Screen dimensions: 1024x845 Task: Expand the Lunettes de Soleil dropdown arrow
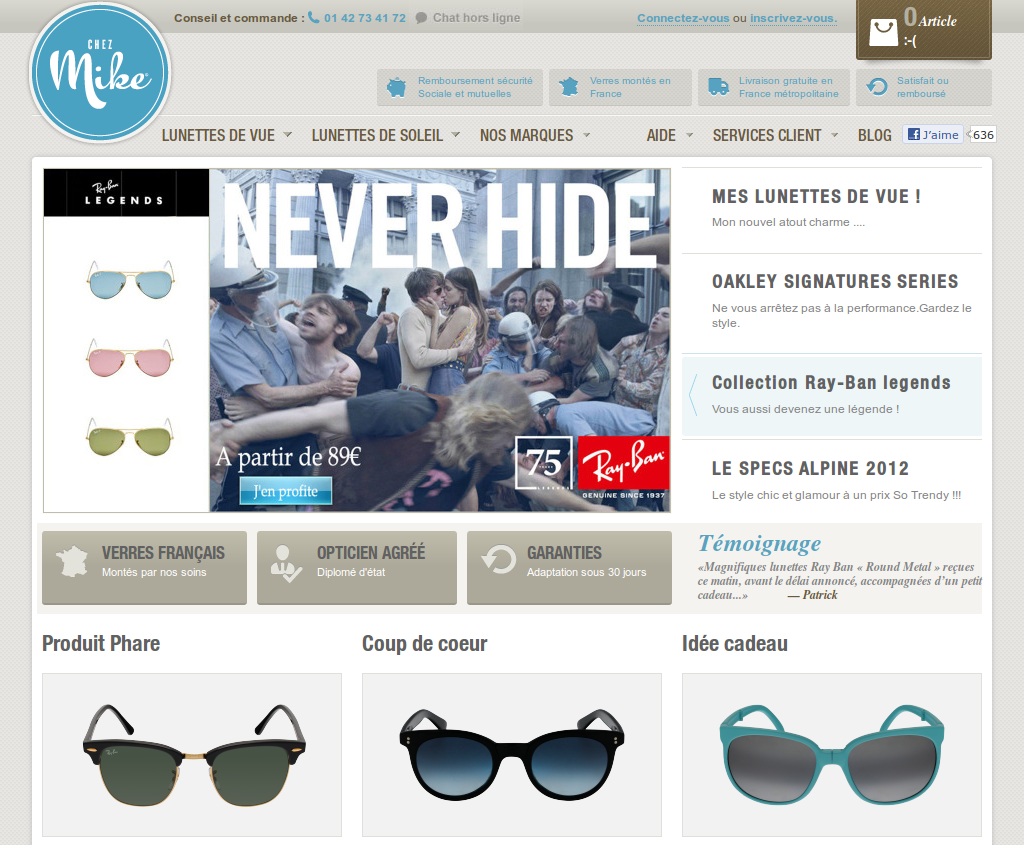[456, 135]
